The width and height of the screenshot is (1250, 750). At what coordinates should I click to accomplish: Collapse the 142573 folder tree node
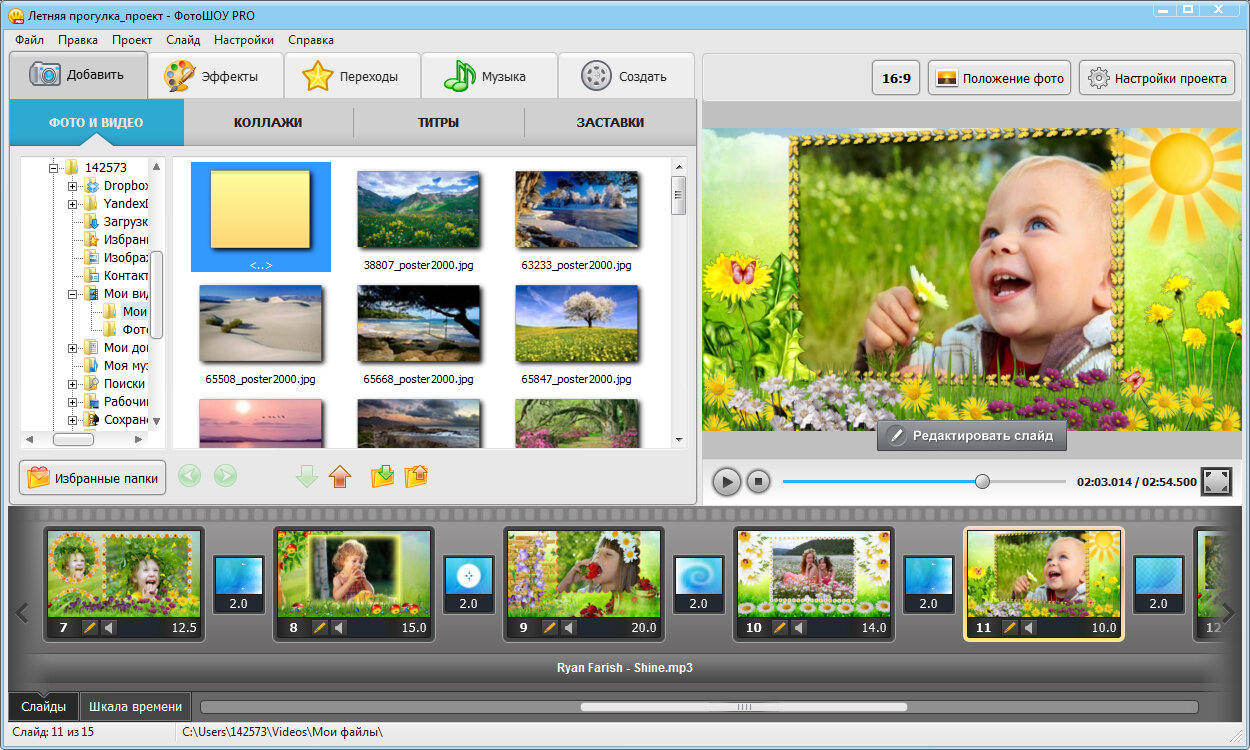click(x=54, y=168)
